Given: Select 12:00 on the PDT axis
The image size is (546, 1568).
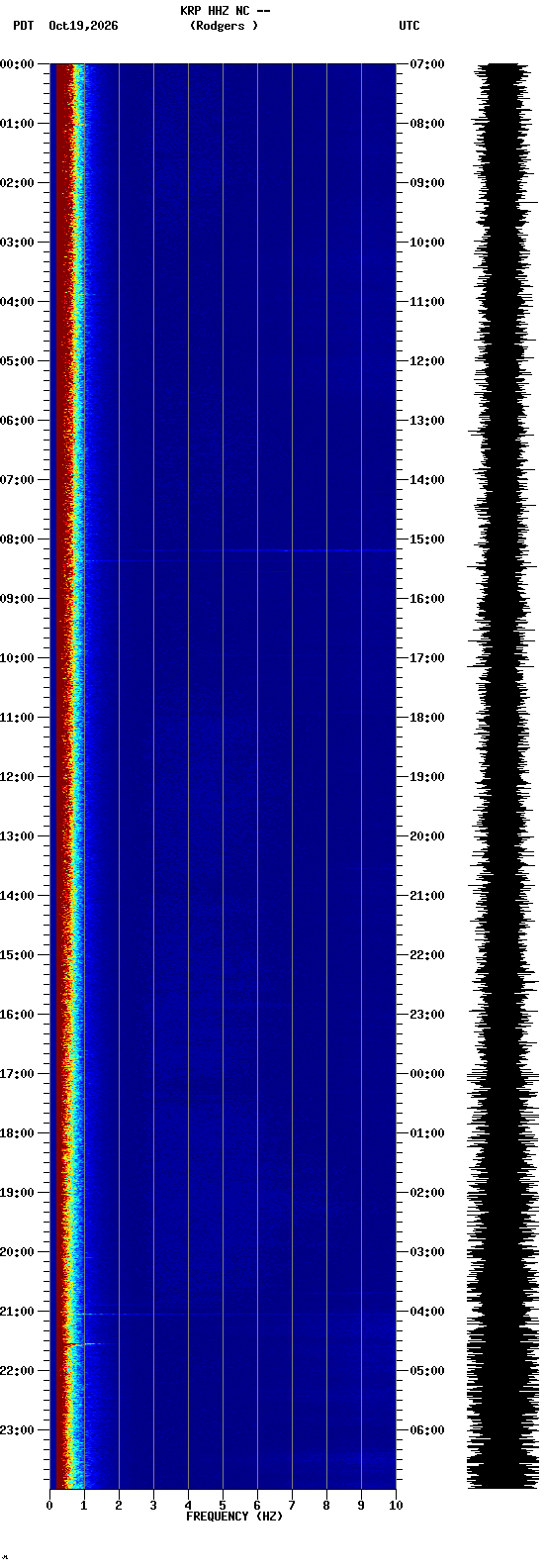Looking at the screenshot, I should pos(18,777).
